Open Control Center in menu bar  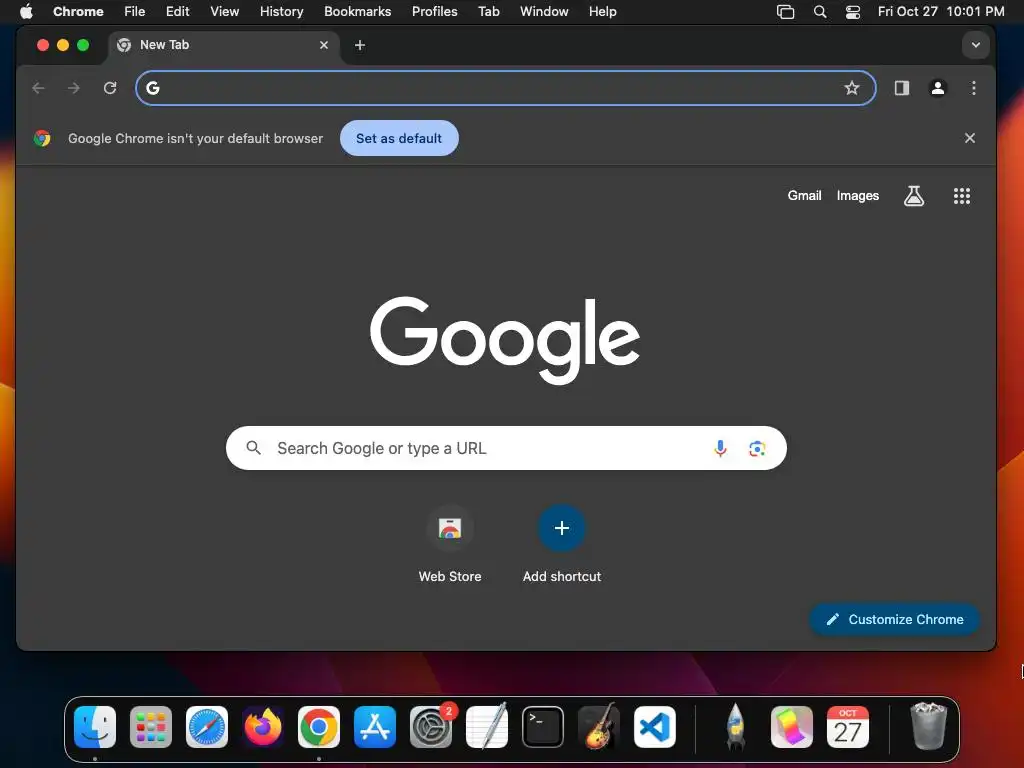point(852,11)
